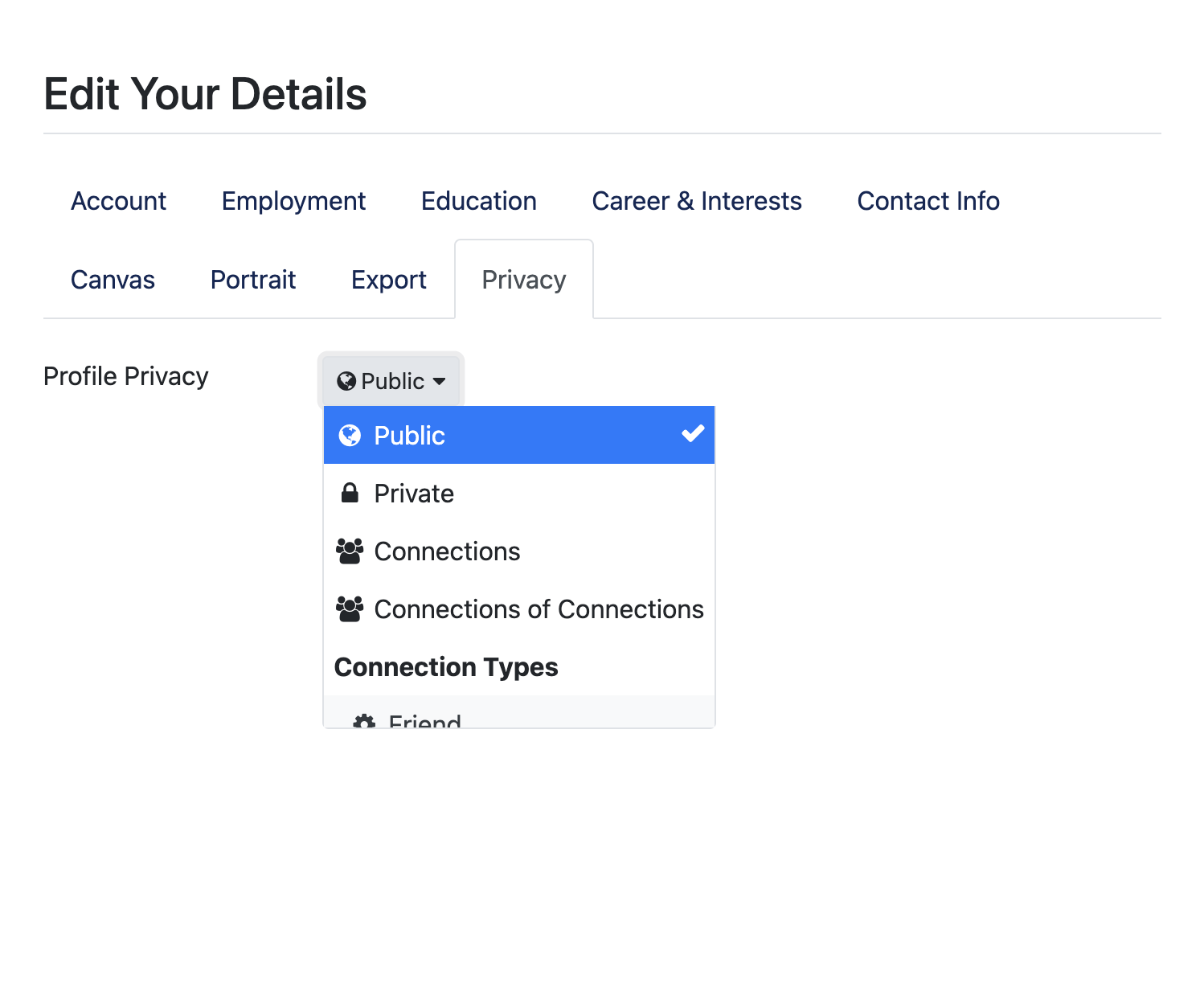This screenshot has width=1204, height=1000.
Task: Switch to the Canvas tab
Action: pos(113,279)
